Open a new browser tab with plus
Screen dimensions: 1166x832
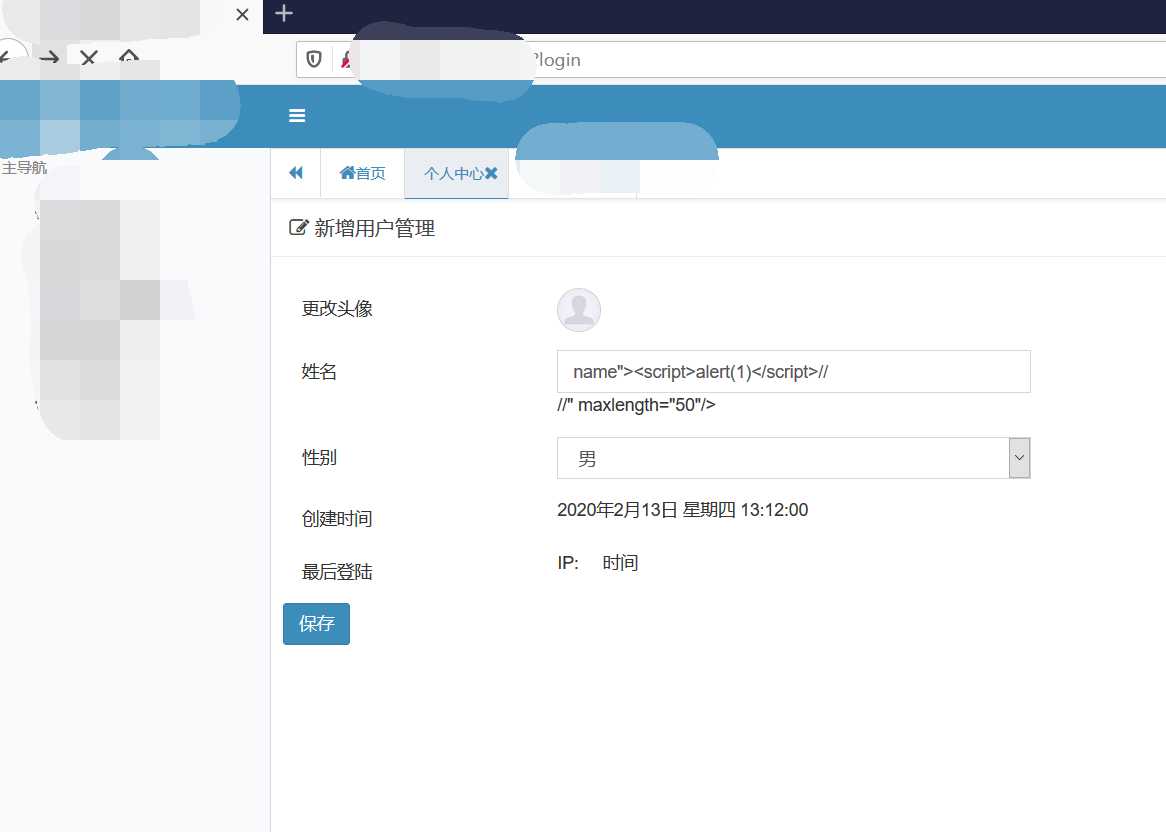click(x=283, y=13)
